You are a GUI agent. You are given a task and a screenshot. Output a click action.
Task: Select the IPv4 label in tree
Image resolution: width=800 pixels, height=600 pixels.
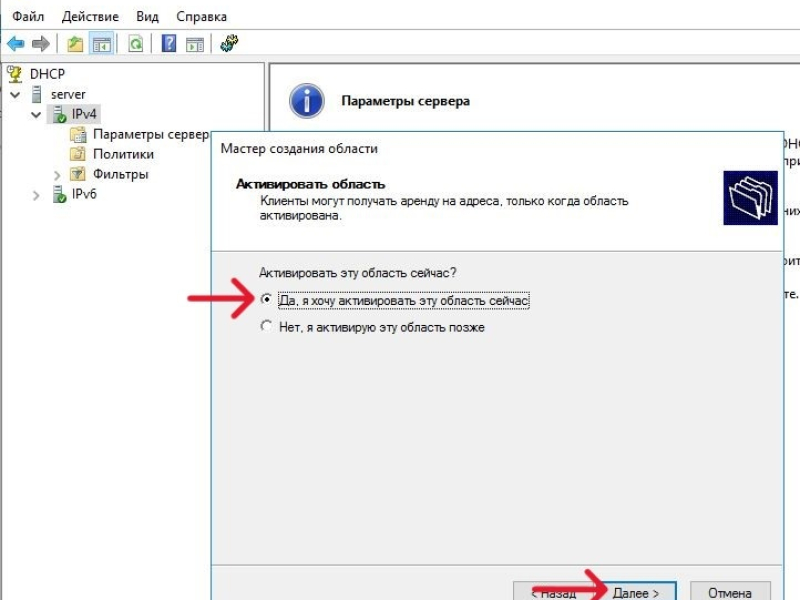click(84, 114)
